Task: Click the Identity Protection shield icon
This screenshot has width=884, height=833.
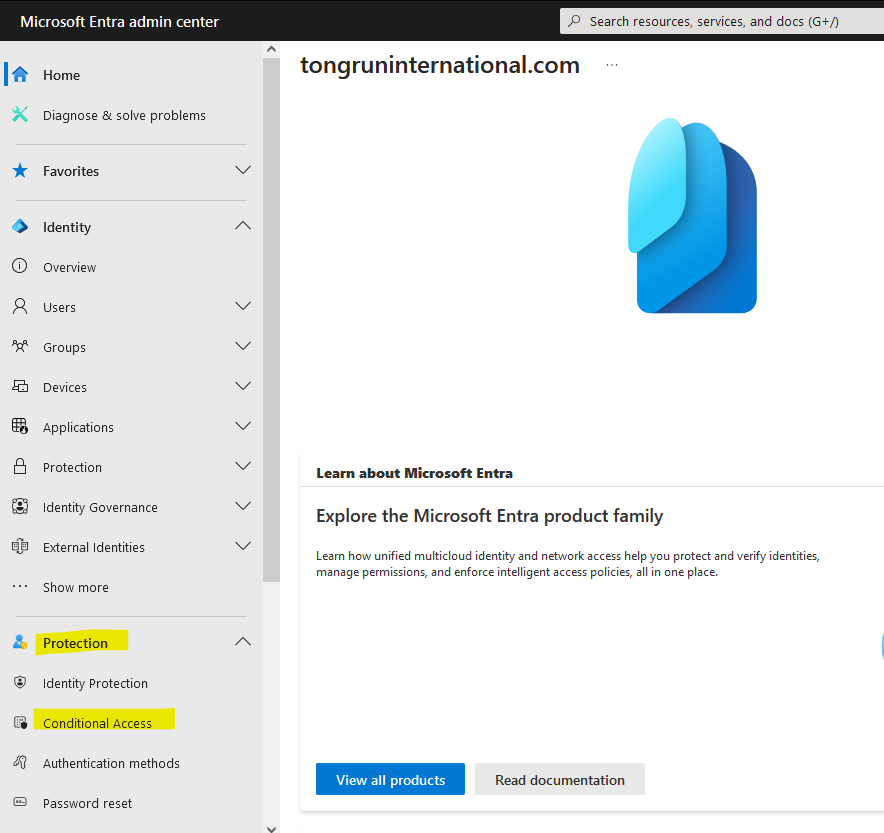Action: click(20, 682)
